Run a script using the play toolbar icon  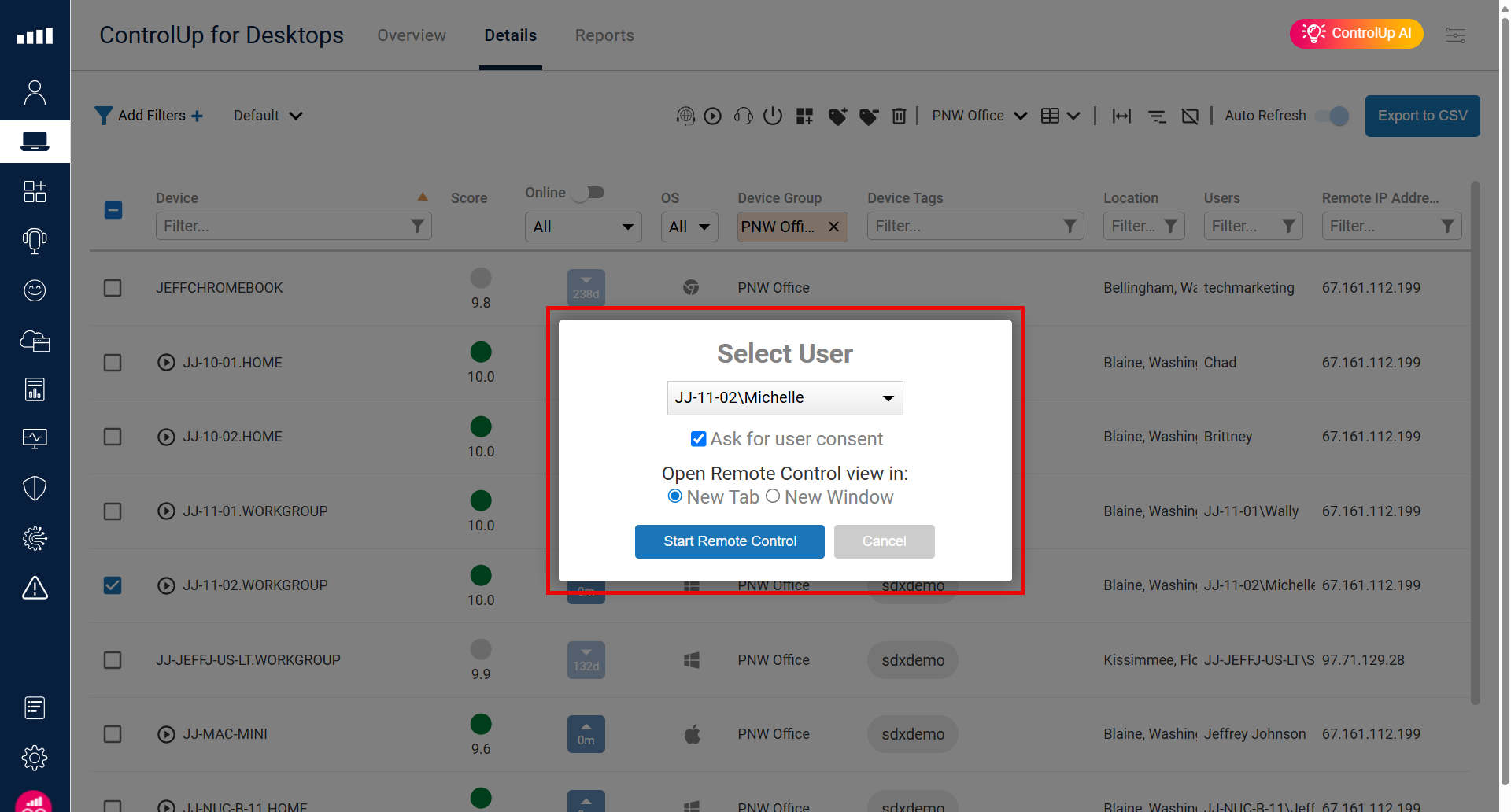coord(713,116)
